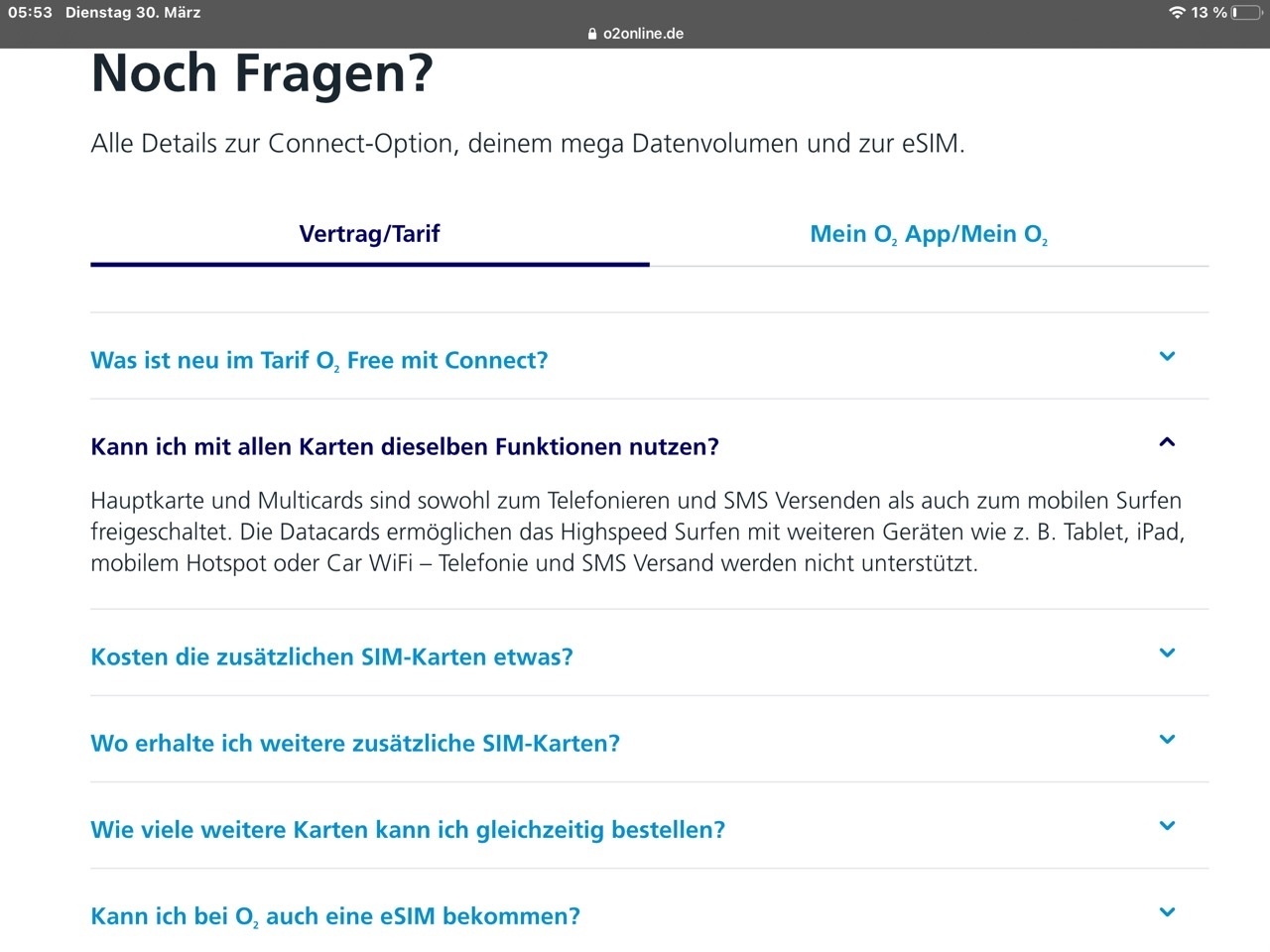Open question 'Wo erhalte ich weitere zusätzliche SIM-Karten?'
The image size is (1270, 952).
(355, 743)
